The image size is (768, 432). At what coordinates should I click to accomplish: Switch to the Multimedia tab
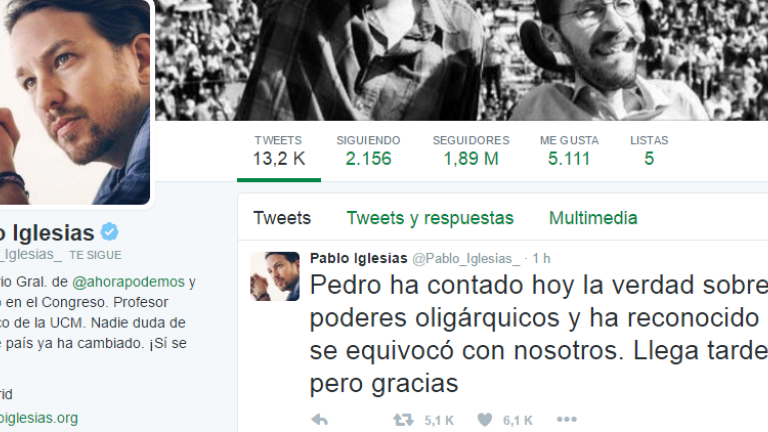pyautogui.click(x=593, y=218)
